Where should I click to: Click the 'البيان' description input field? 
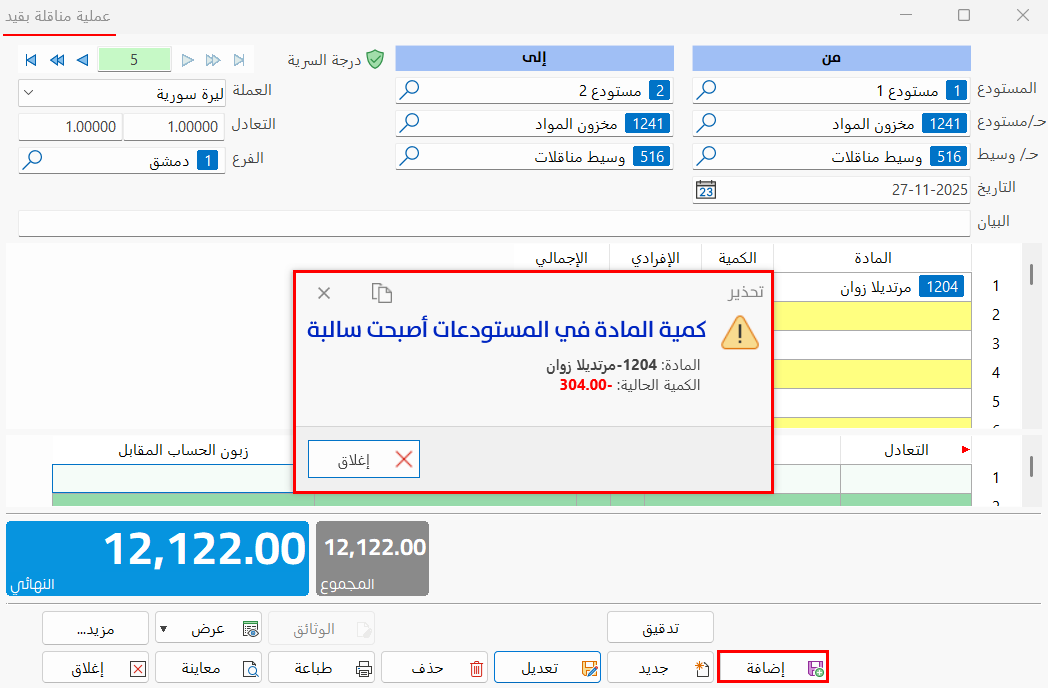494,222
